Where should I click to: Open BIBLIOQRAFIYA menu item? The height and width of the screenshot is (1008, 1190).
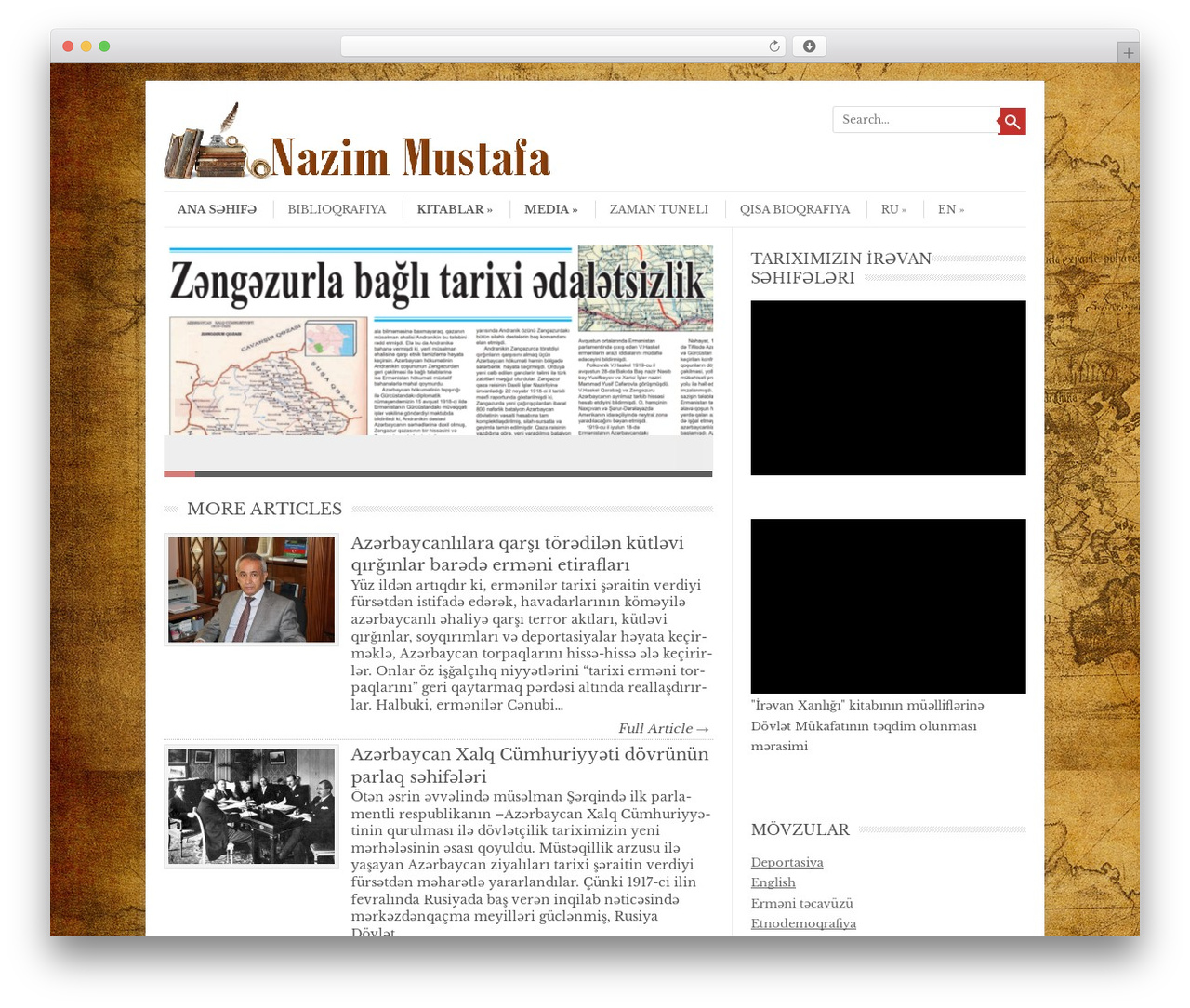[x=337, y=209]
